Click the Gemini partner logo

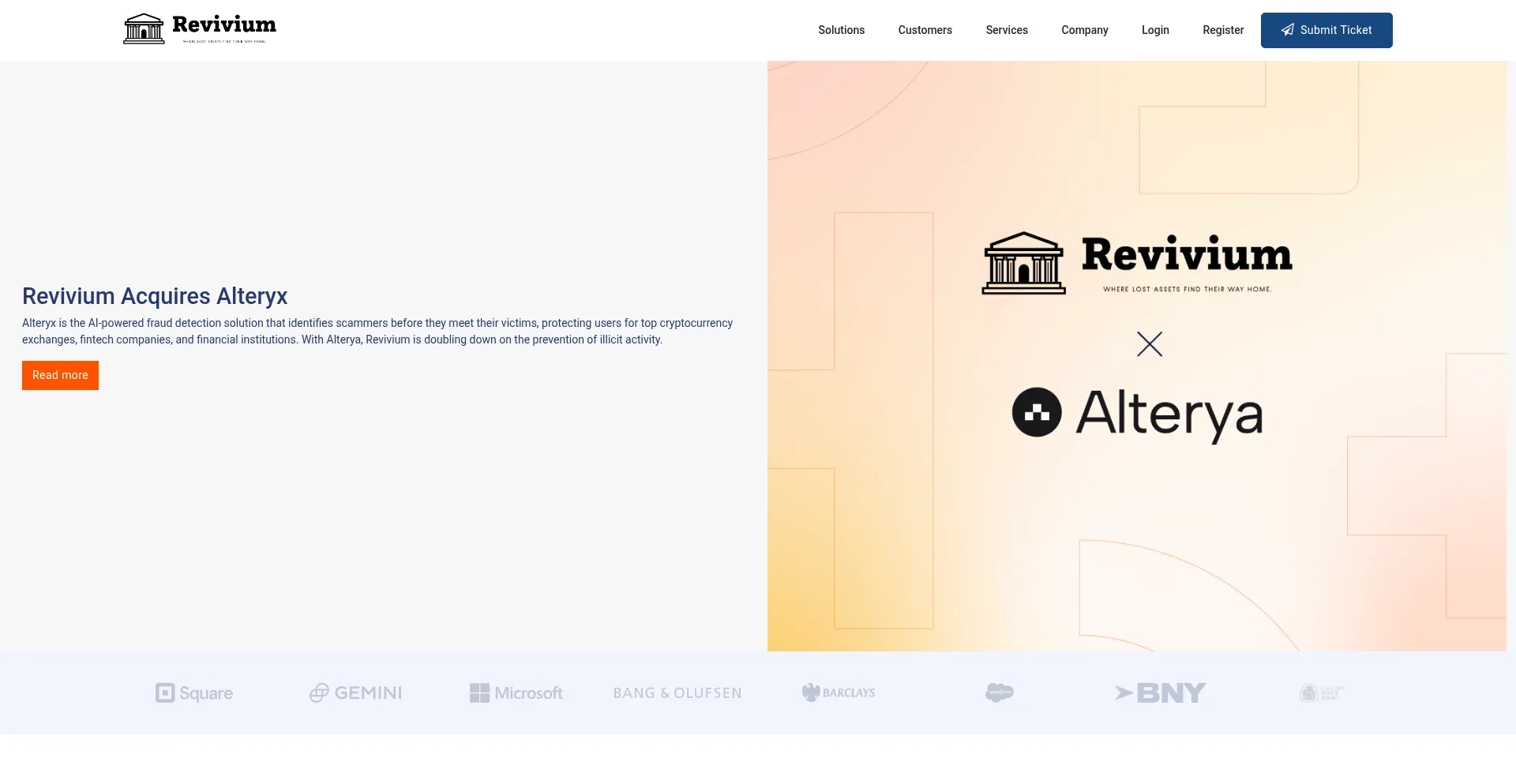coord(355,693)
